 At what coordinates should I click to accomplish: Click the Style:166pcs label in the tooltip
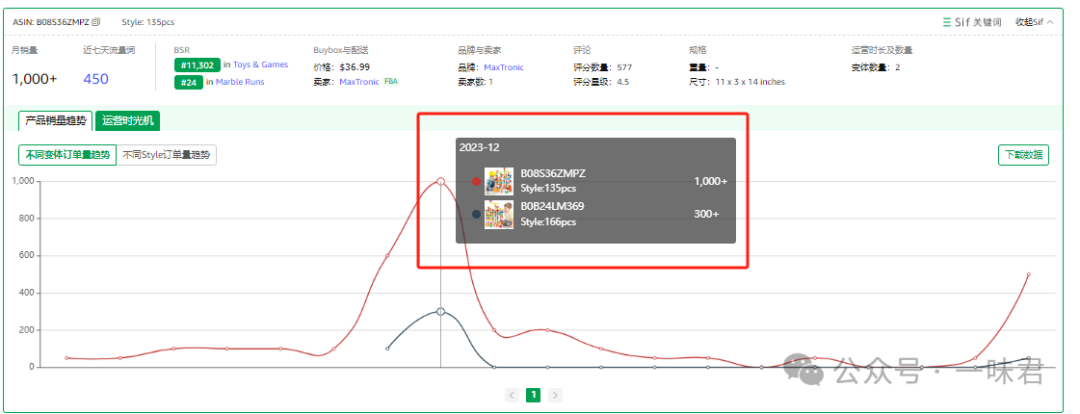[548, 222]
